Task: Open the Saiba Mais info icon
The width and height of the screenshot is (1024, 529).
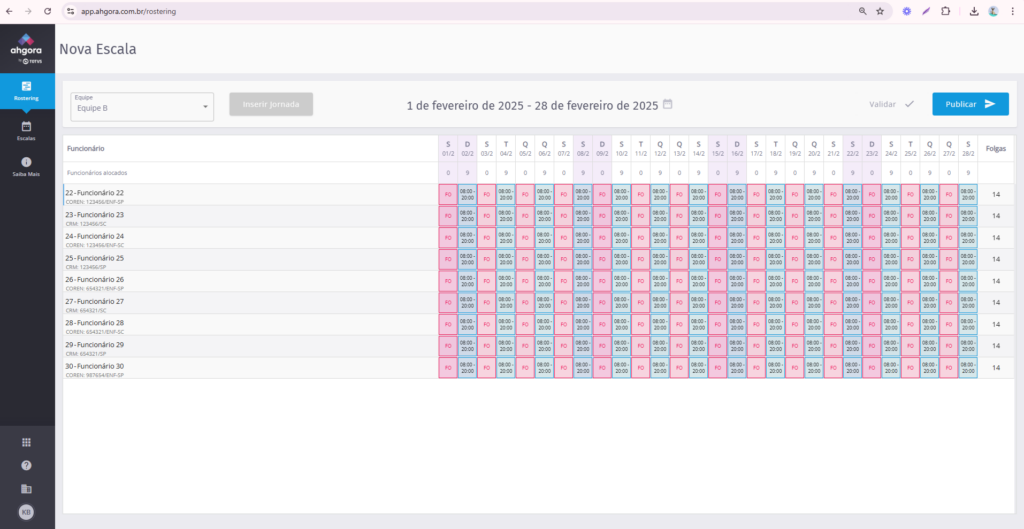Action: [x=27, y=166]
